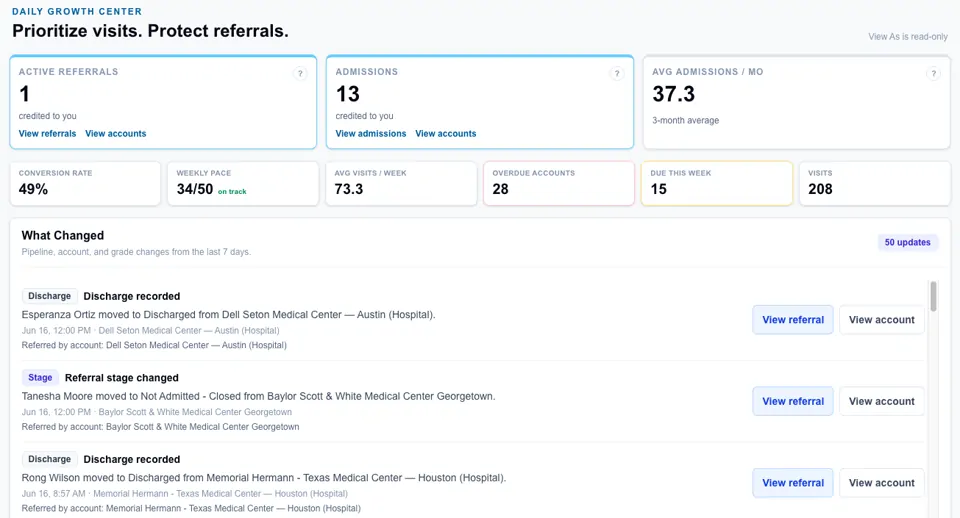View account for Tanesha Moore stage change

click(882, 401)
